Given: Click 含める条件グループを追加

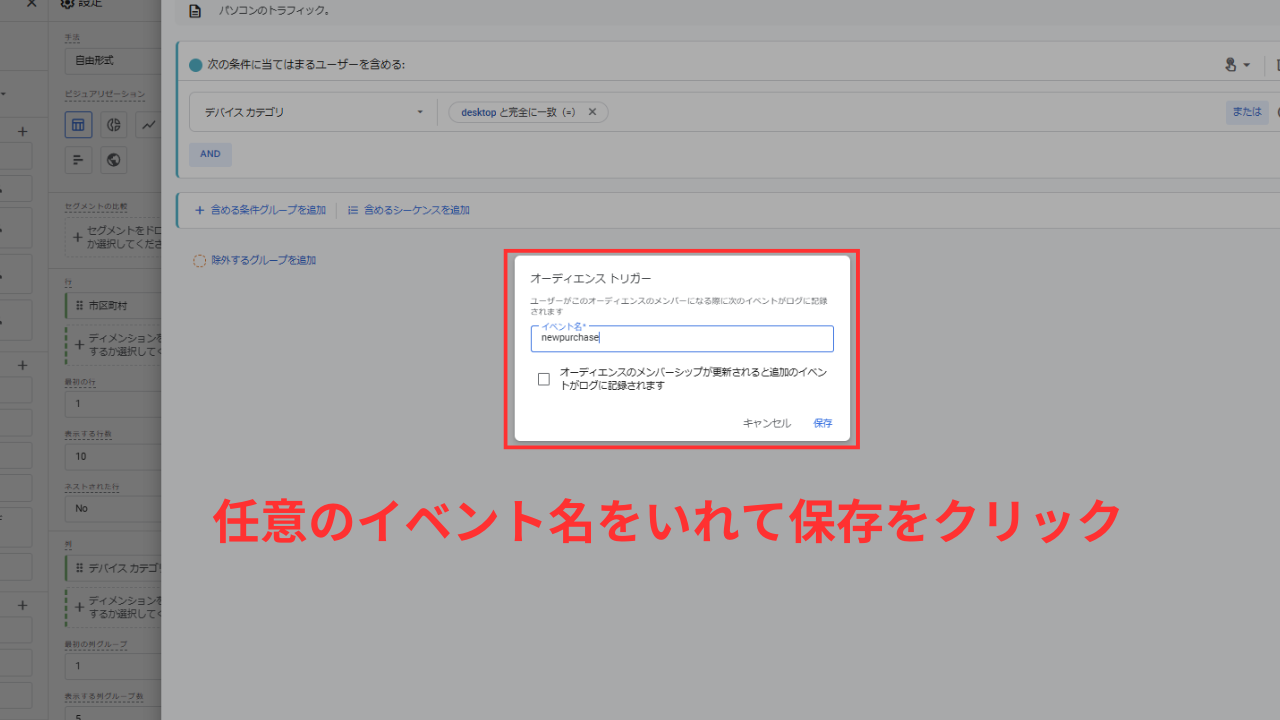Looking at the screenshot, I should [260, 210].
